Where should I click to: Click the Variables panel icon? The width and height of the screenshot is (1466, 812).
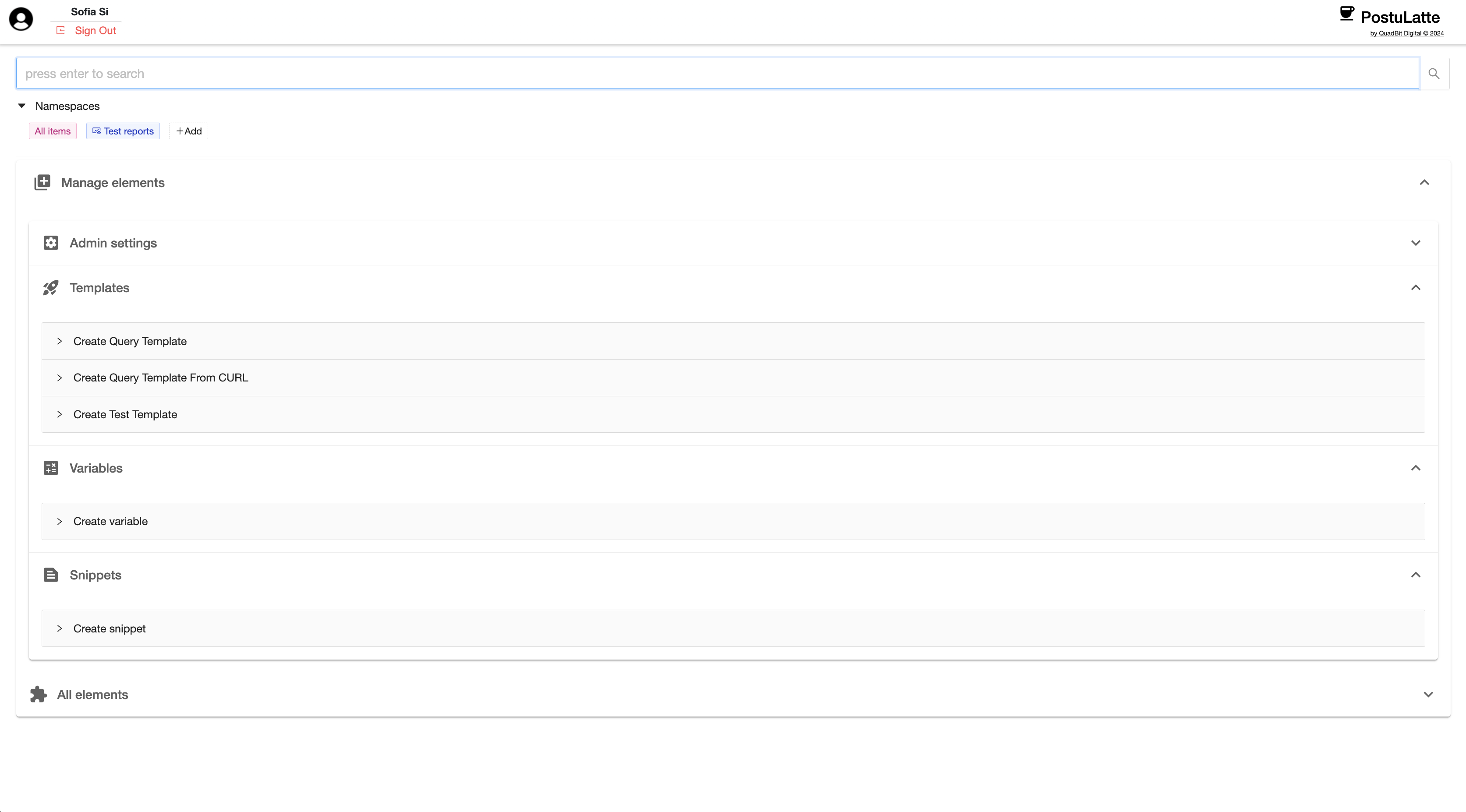point(51,467)
